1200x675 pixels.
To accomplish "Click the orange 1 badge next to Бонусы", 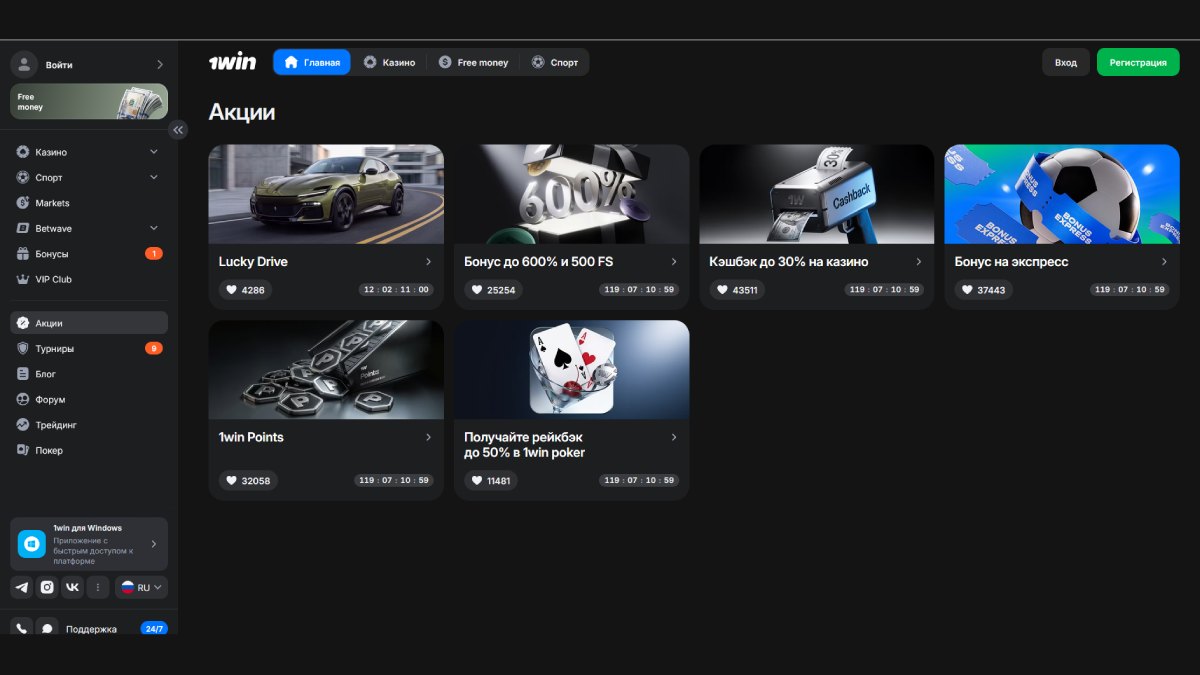I will point(153,254).
